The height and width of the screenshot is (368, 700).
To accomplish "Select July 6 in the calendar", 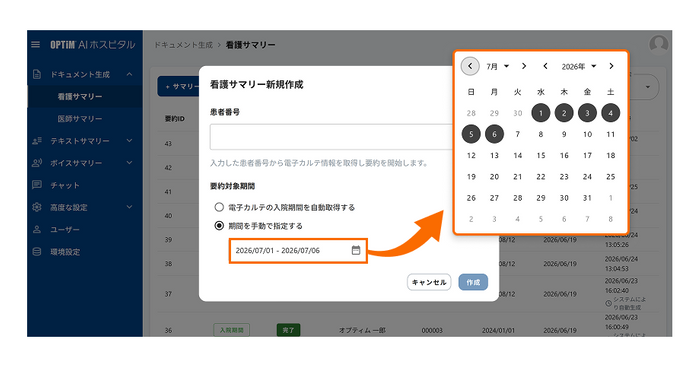I will (494, 134).
